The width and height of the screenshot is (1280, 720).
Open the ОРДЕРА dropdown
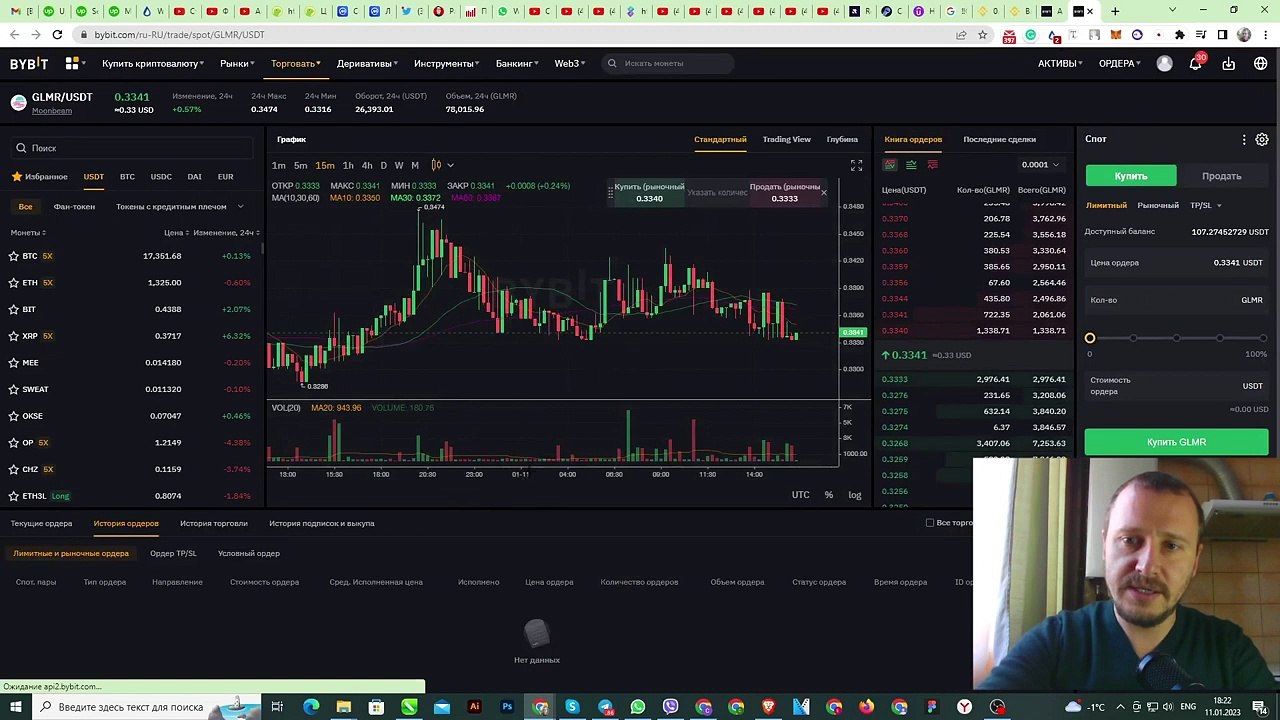(x=1120, y=63)
